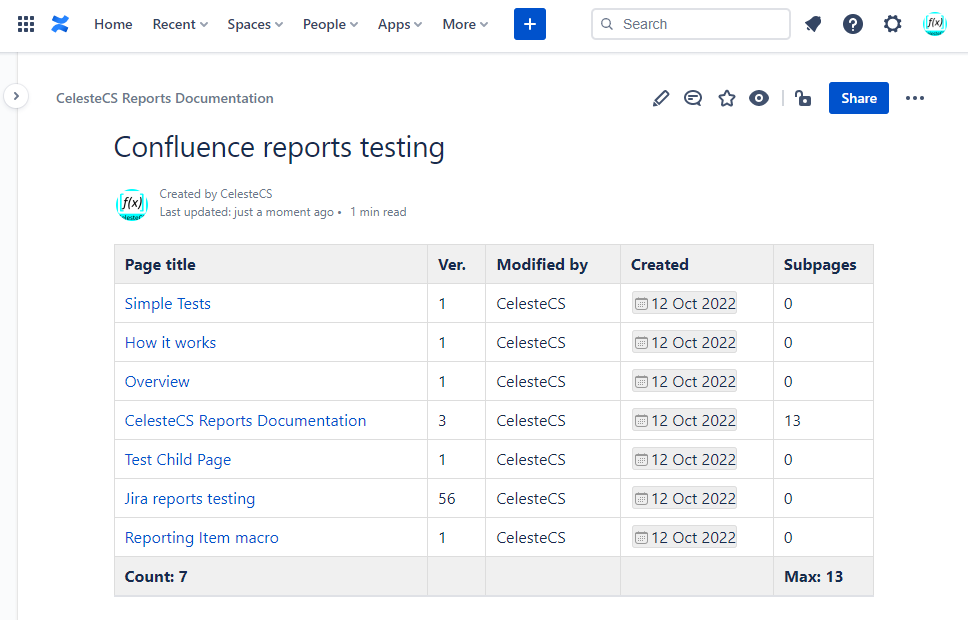Screen dimensions: 968x620
Task: Open inline comments icon
Action: coord(693,98)
